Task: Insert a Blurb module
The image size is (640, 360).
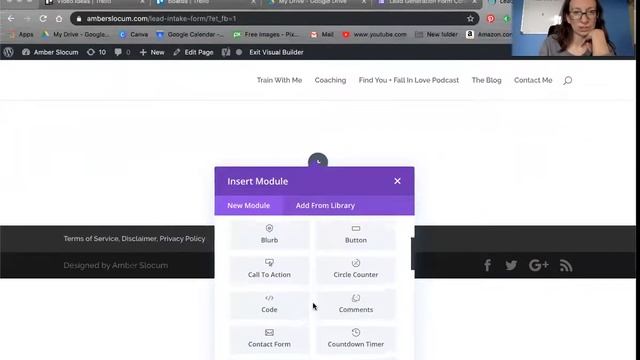Action: coord(269,234)
